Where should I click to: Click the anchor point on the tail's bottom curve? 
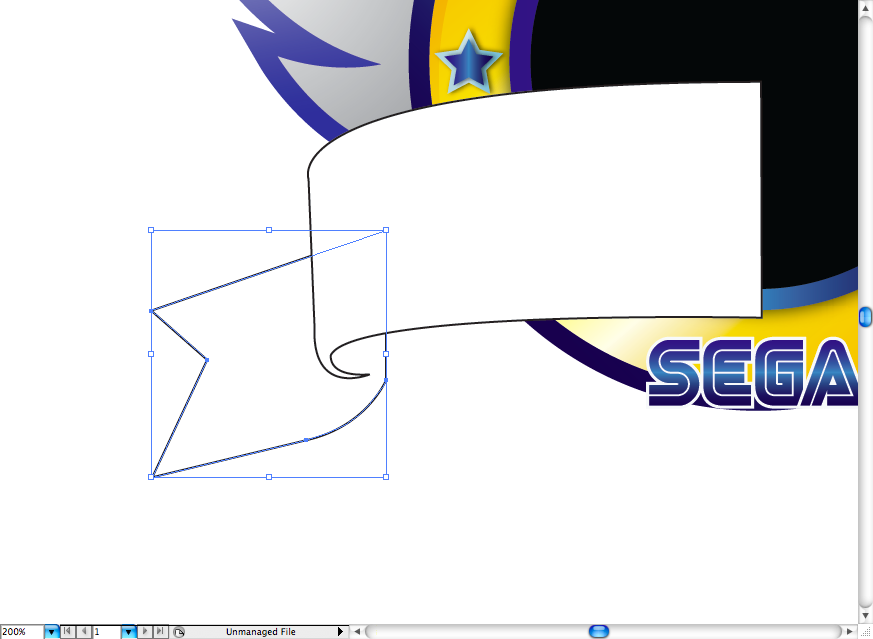[306, 440]
